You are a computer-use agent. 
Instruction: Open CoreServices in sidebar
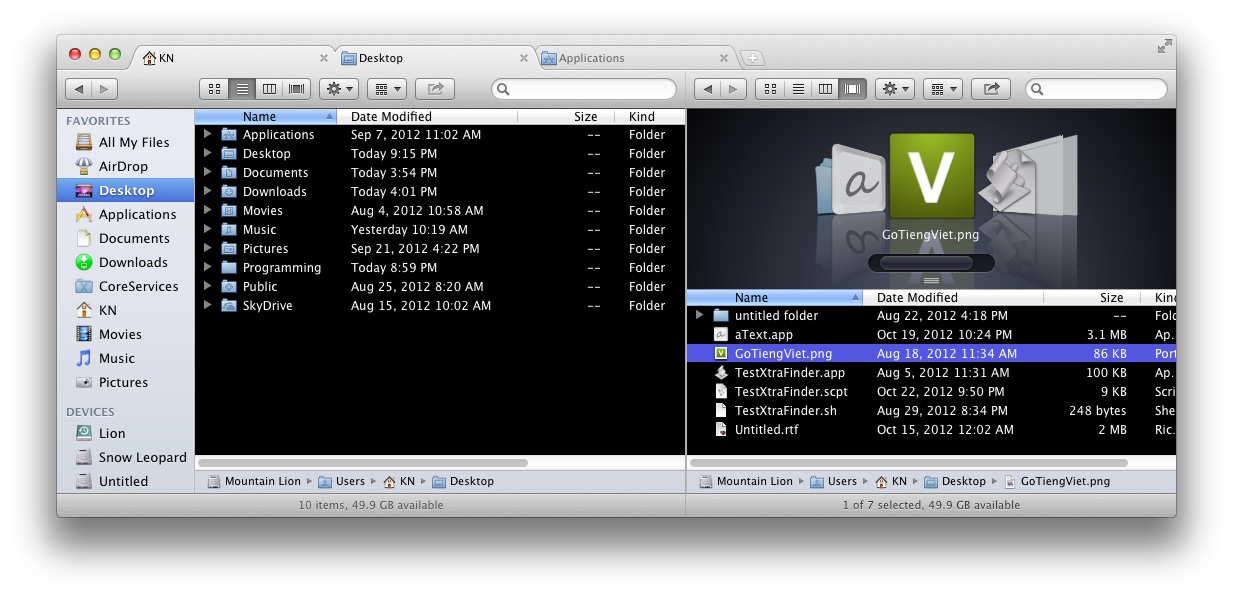(127, 286)
